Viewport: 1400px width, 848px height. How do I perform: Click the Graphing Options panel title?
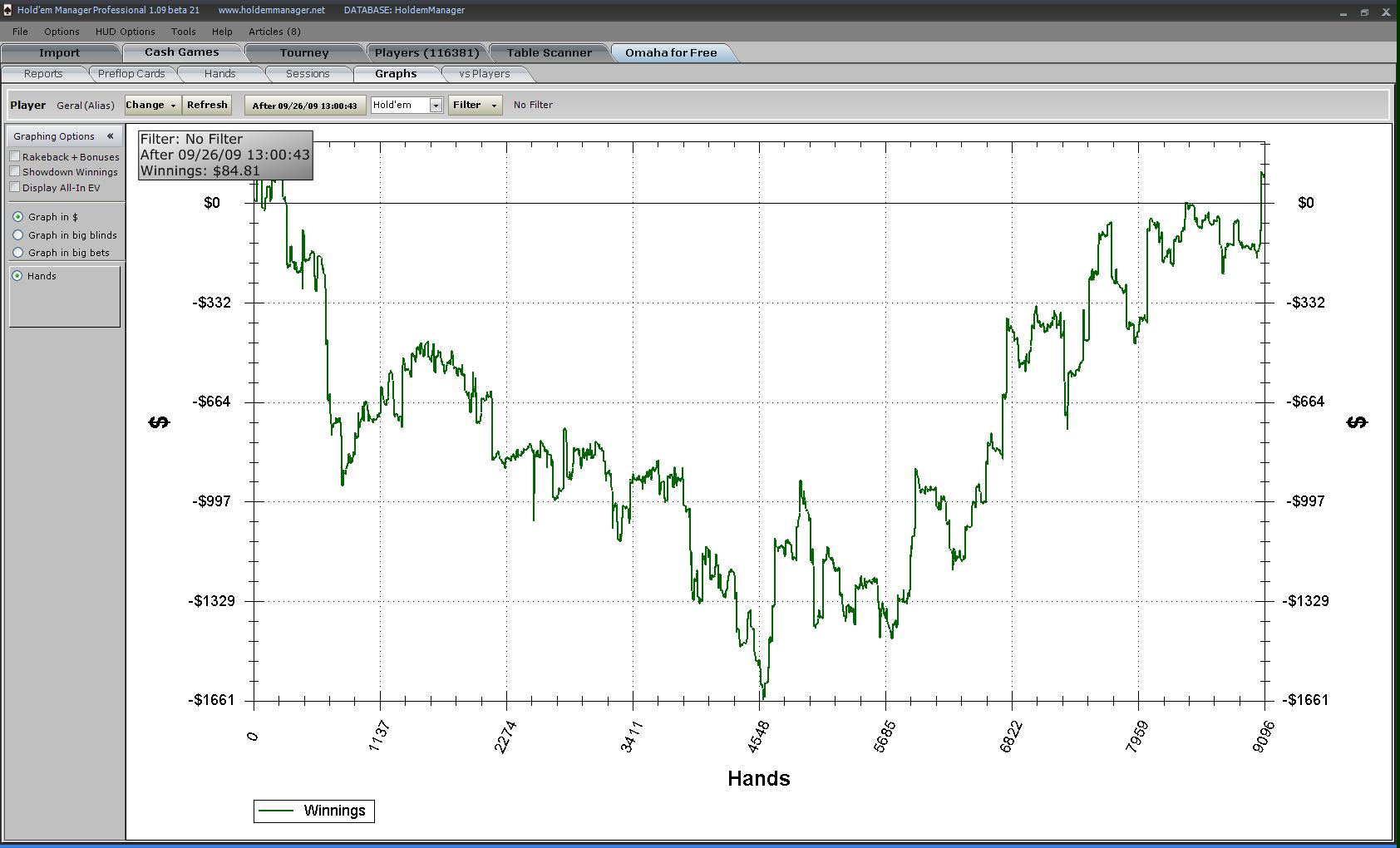pos(54,136)
